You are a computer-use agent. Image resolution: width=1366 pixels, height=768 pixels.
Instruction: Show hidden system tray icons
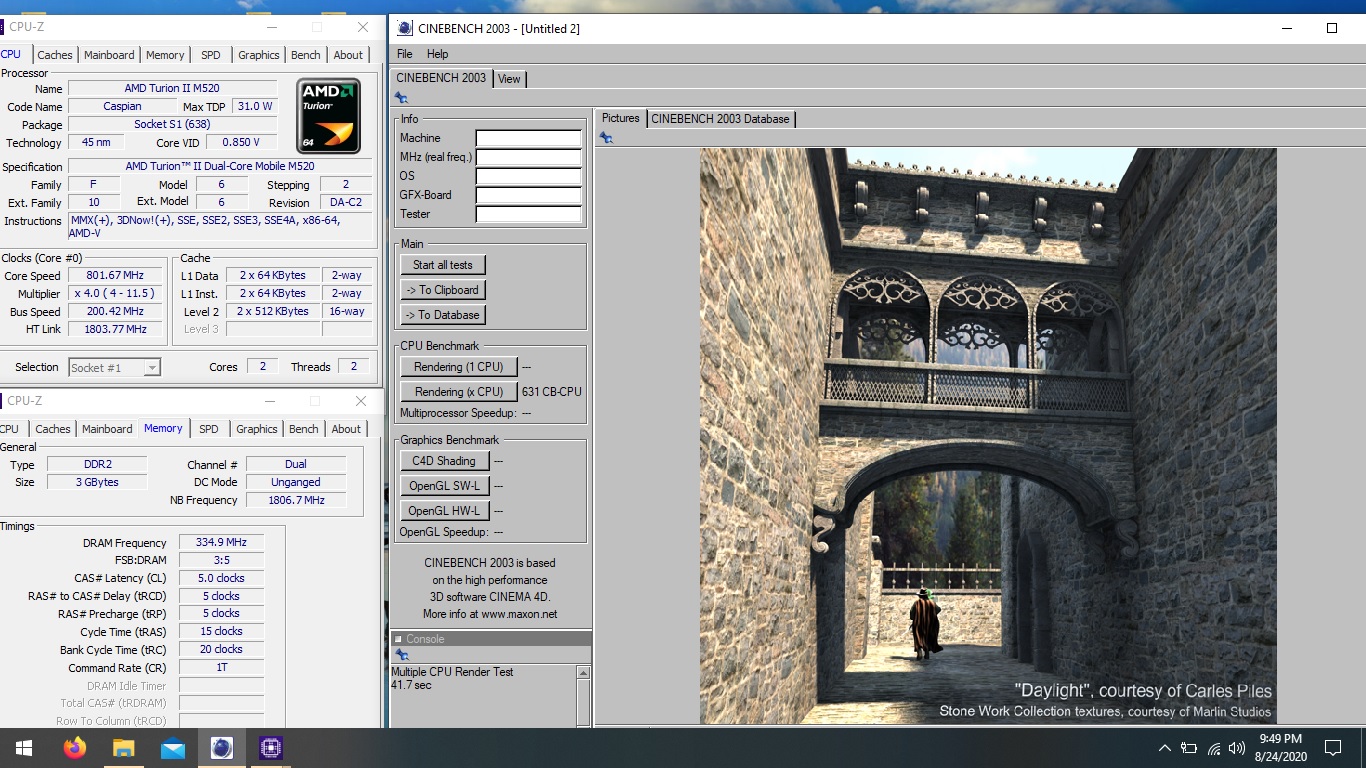1164,748
